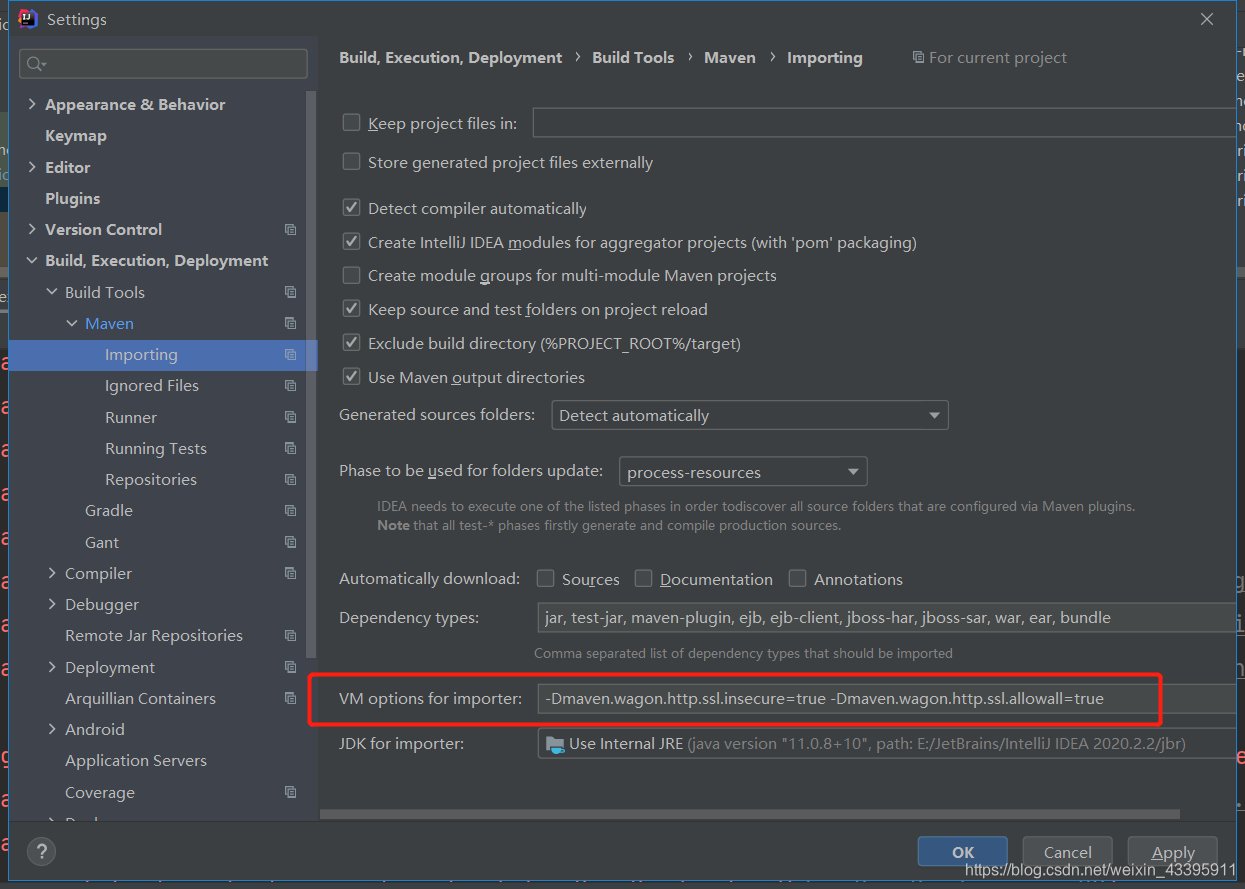Click the IntelliJ IDEA logo in title bar
This screenshot has height=889, width=1245.
28,18
